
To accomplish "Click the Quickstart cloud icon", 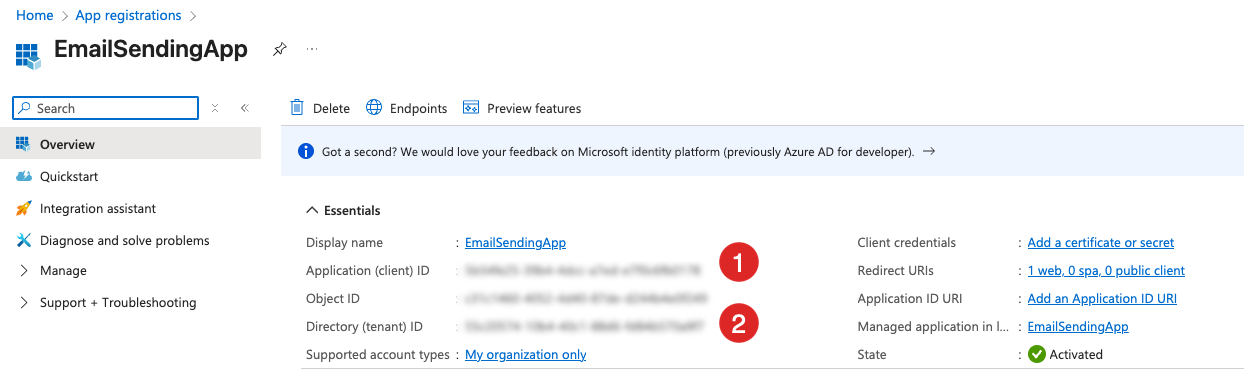I will 24,176.
